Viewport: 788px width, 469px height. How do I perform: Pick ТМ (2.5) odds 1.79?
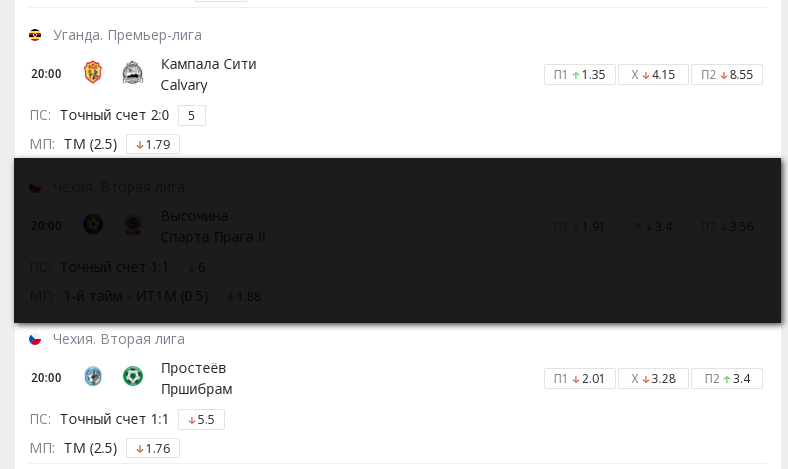(x=152, y=144)
